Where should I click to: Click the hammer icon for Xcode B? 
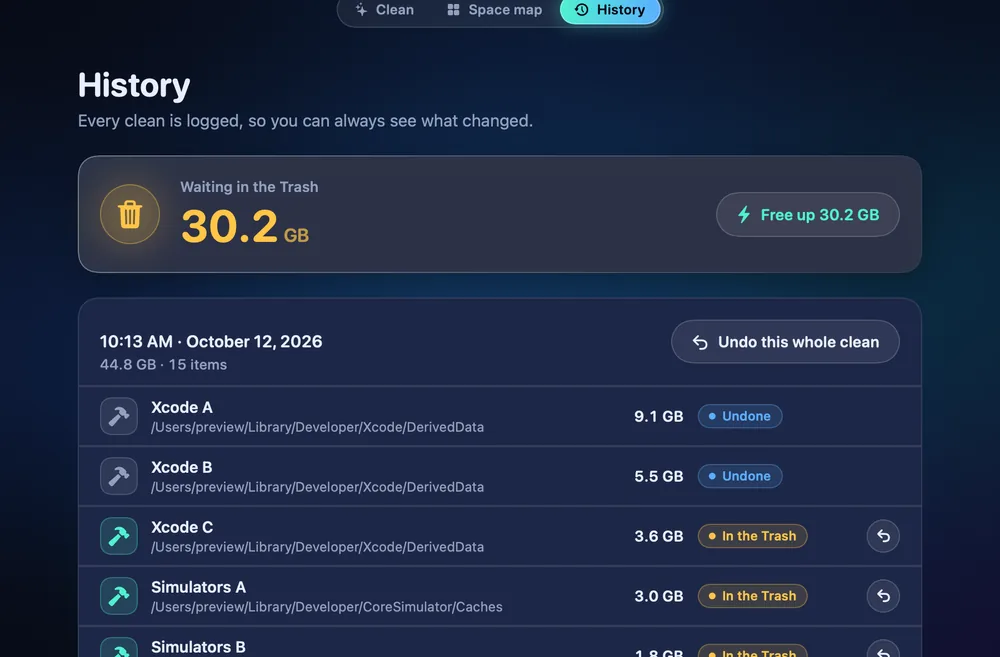pyautogui.click(x=119, y=476)
